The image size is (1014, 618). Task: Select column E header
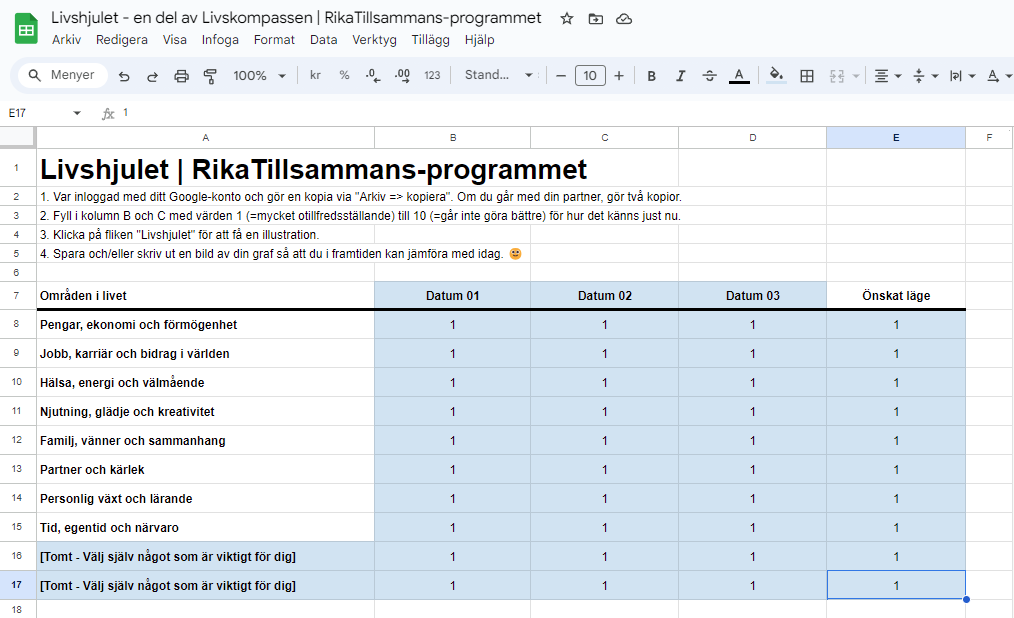[896, 137]
